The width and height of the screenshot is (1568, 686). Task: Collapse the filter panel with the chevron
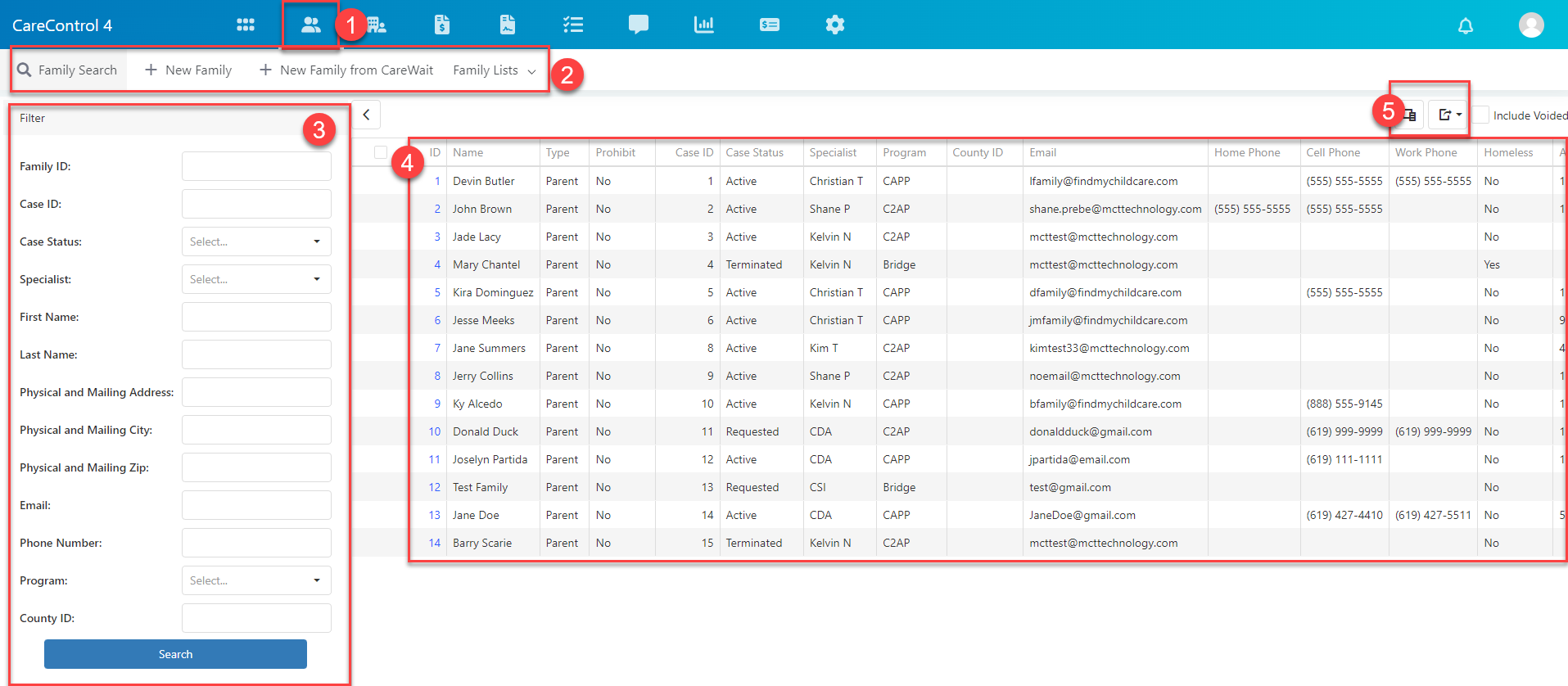367,115
